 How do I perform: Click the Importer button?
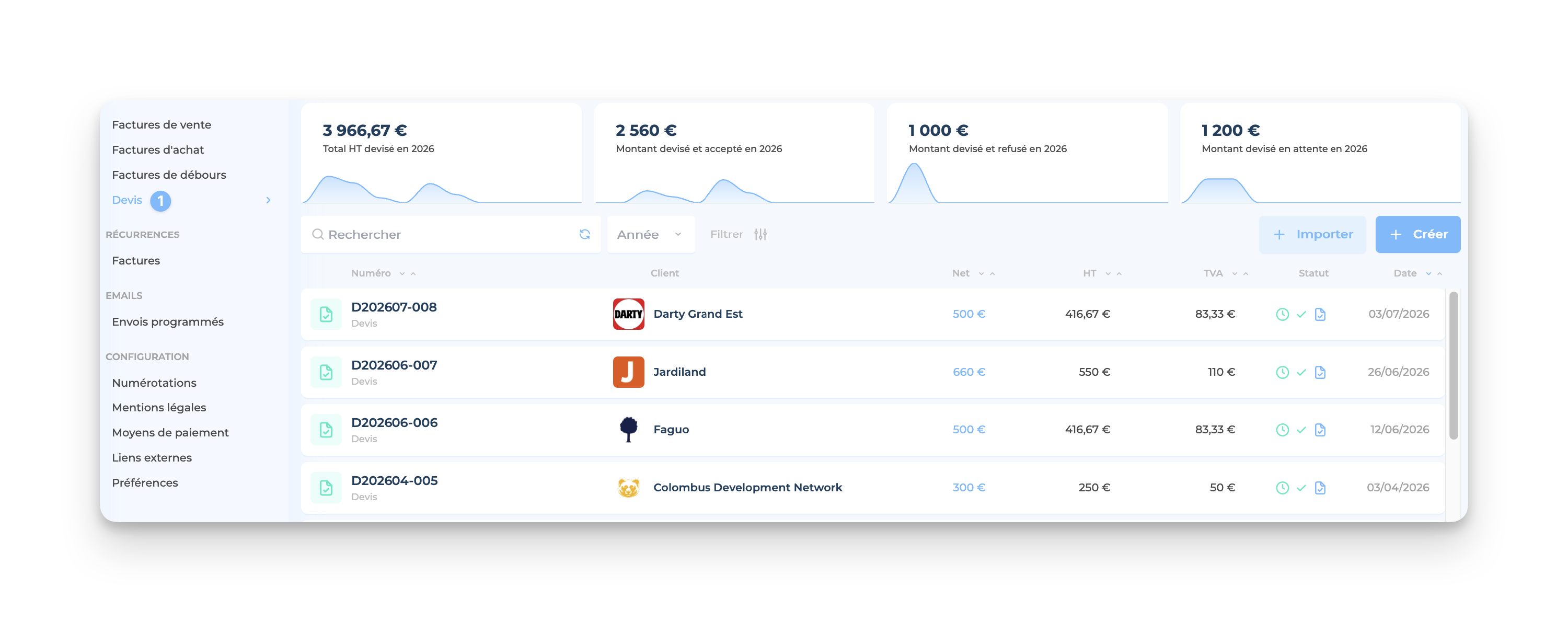coord(1312,234)
